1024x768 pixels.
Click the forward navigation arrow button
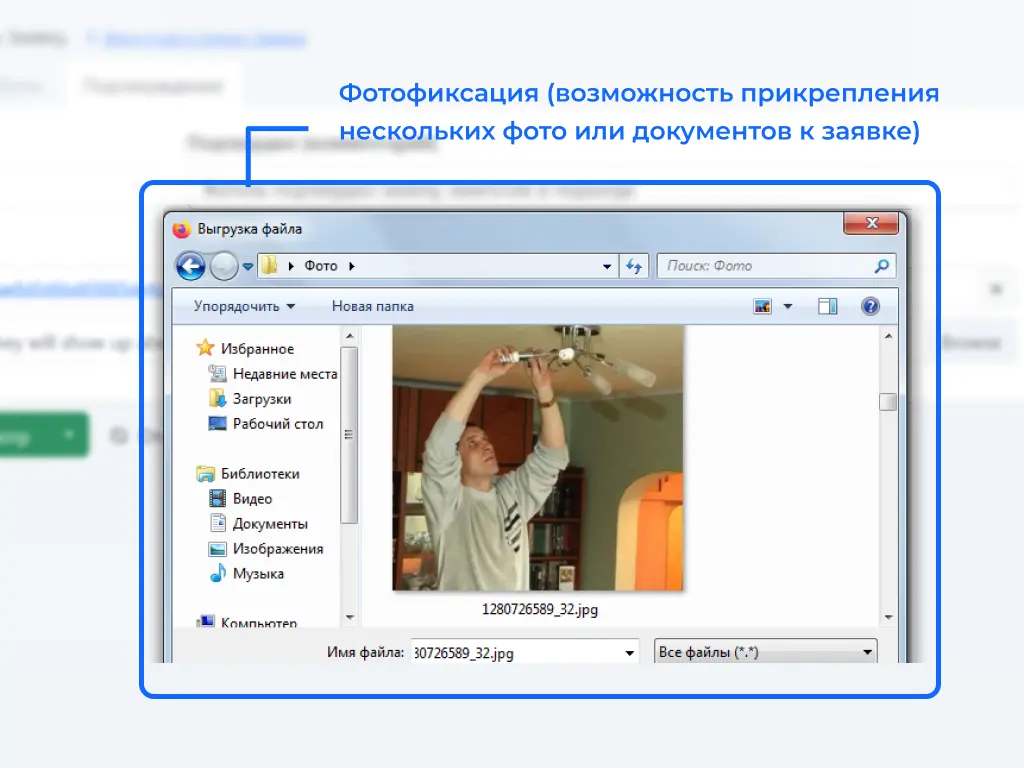224,266
